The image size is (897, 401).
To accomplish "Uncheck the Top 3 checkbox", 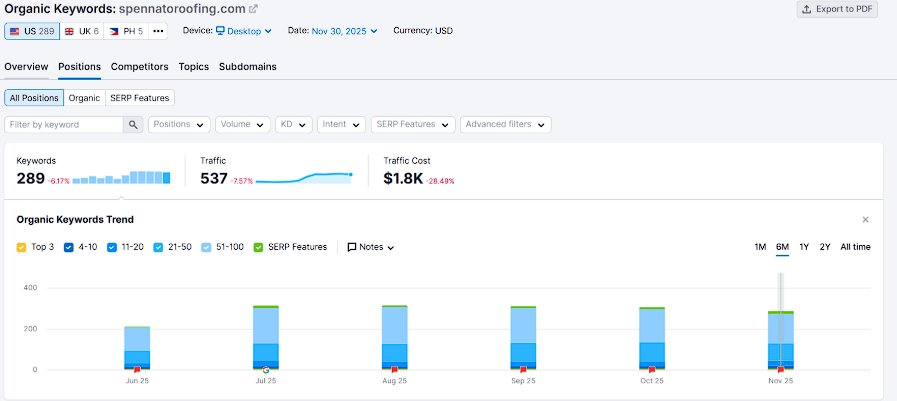I will click(21, 247).
